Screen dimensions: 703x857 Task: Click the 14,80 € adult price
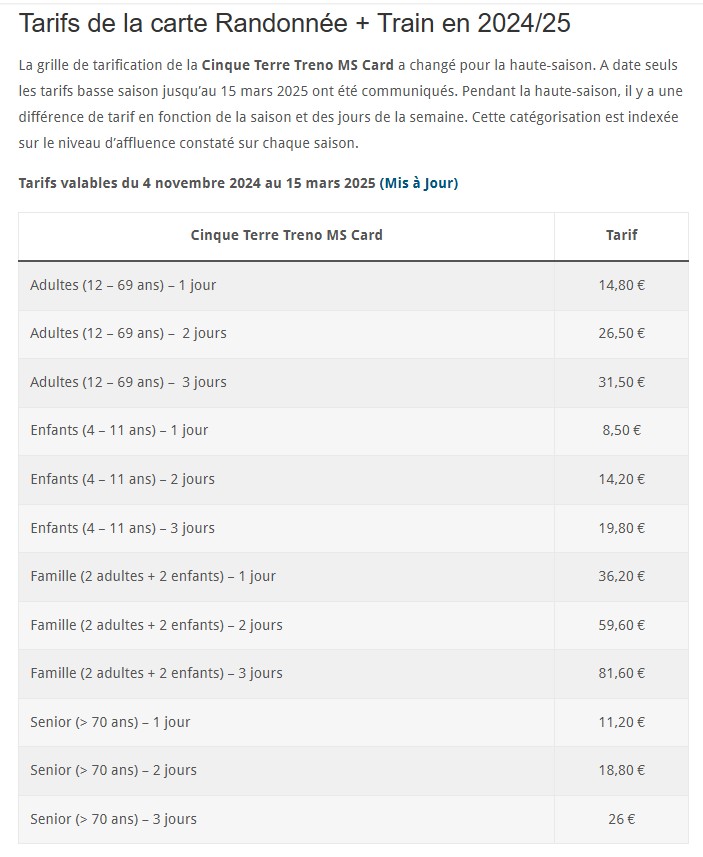pyautogui.click(x=622, y=286)
